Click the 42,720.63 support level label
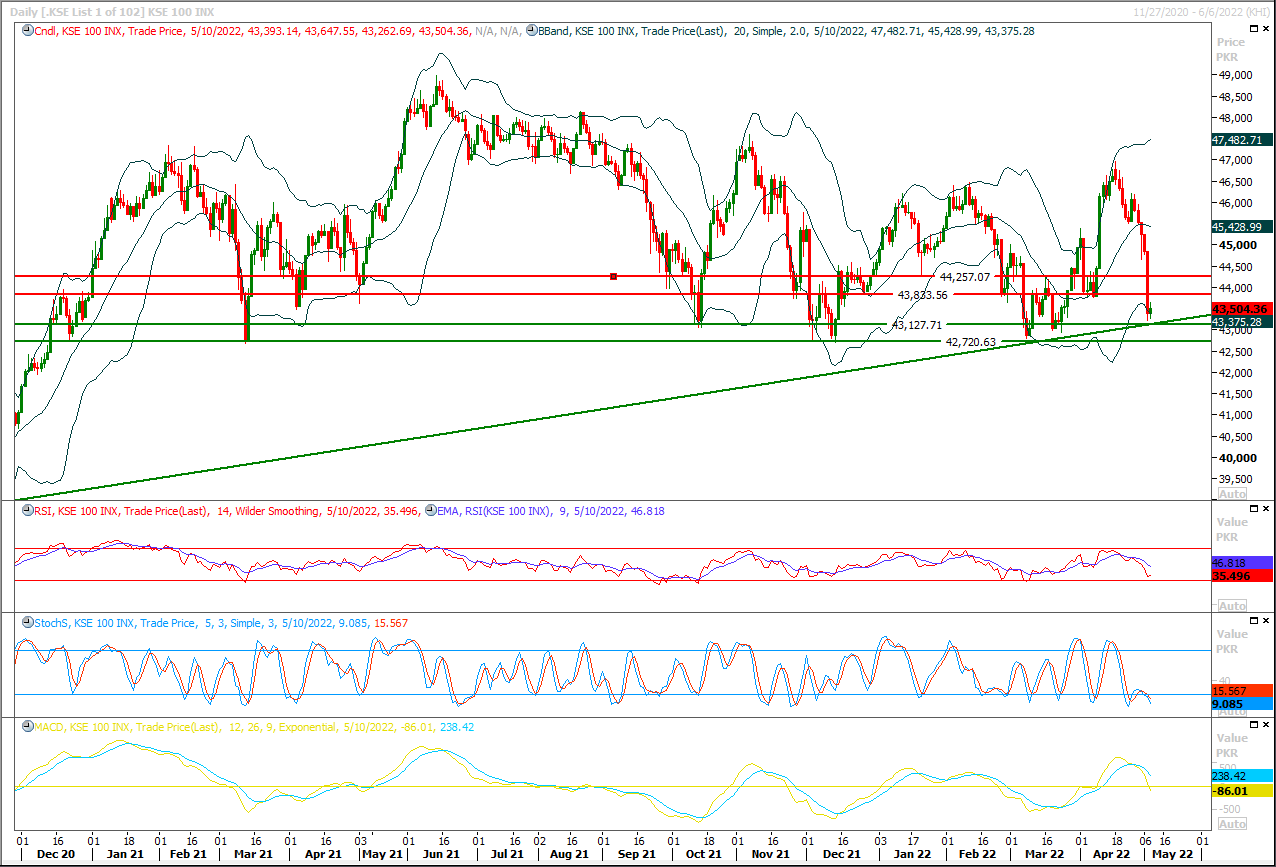The image size is (1276, 867). click(x=970, y=342)
